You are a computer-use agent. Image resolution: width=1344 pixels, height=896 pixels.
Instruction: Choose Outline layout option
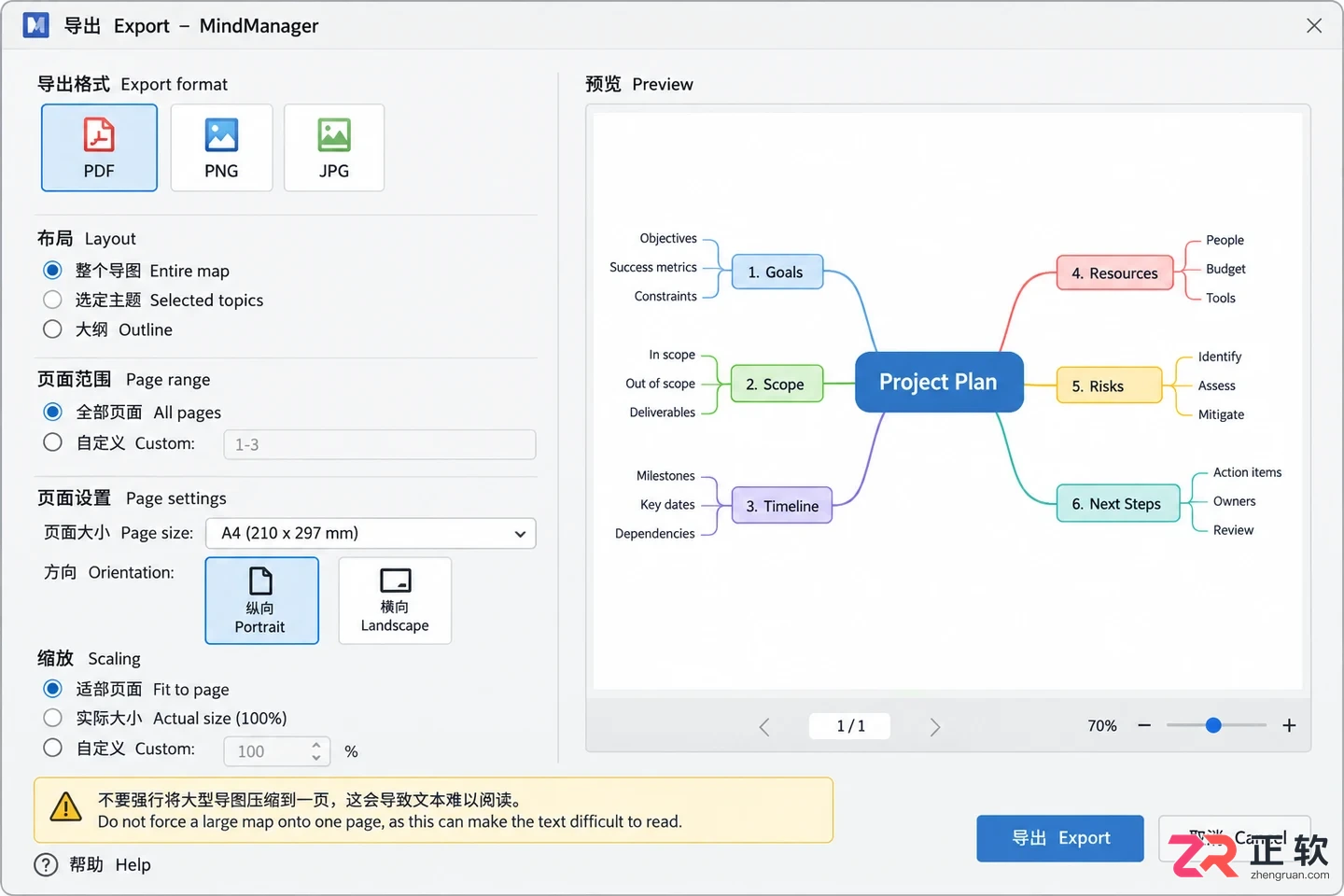(x=53, y=329)
